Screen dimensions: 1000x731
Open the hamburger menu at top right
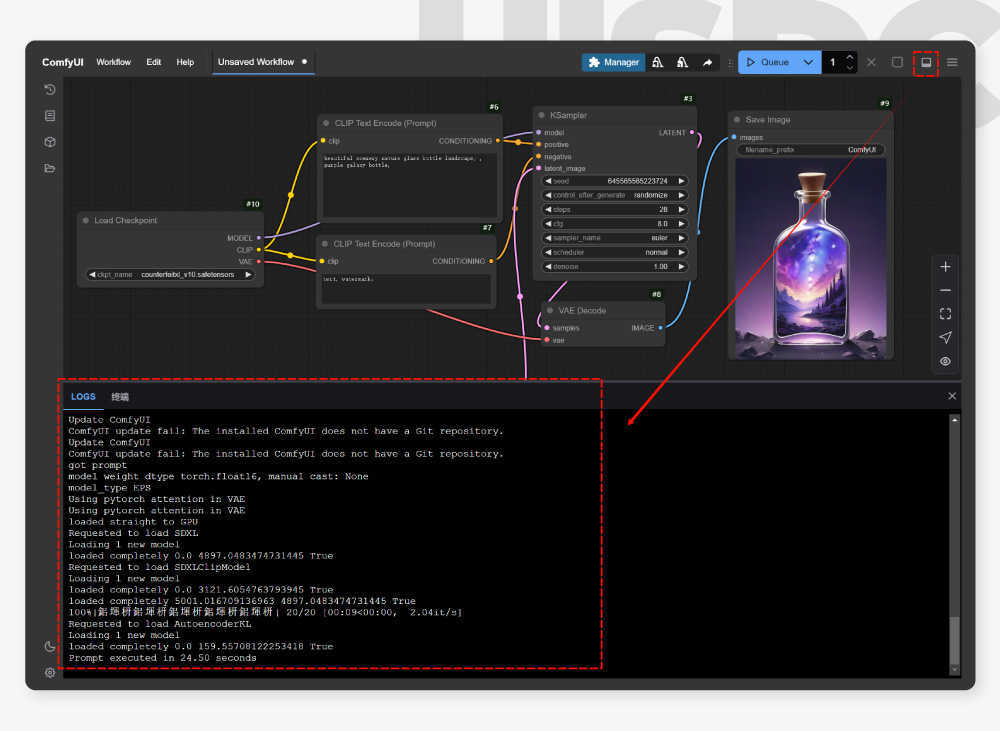(x=951, y=62)
